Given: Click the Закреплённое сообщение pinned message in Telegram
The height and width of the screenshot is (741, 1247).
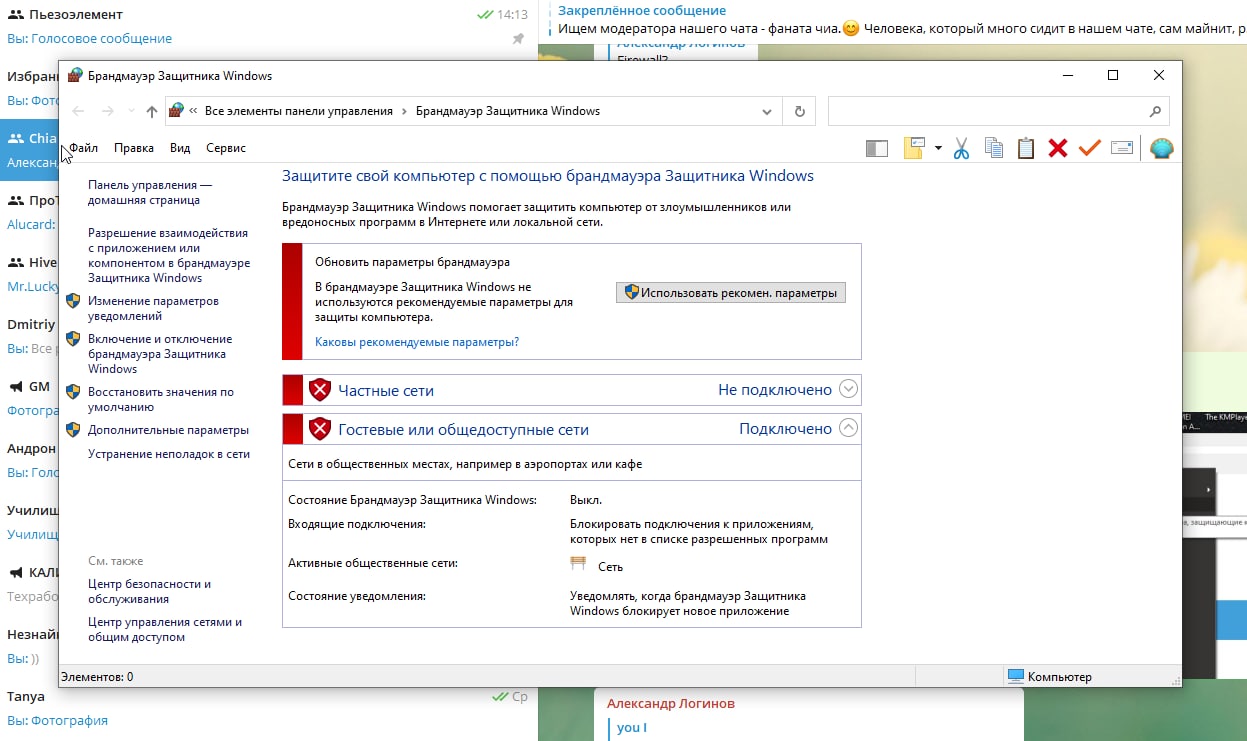Looking at the screenshot, I should (x=642, y=10).
